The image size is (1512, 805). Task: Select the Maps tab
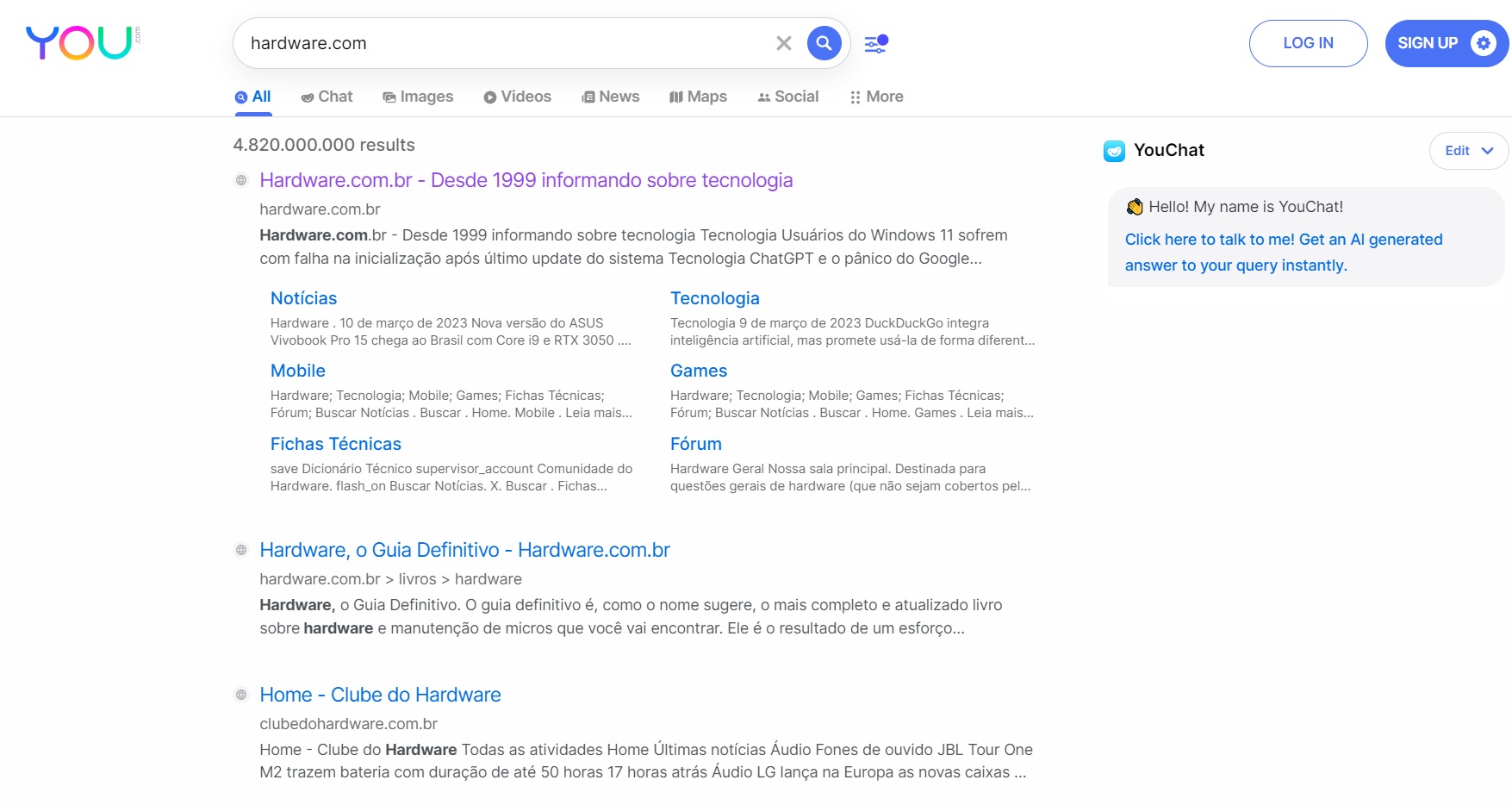click(x=698, y=97)
